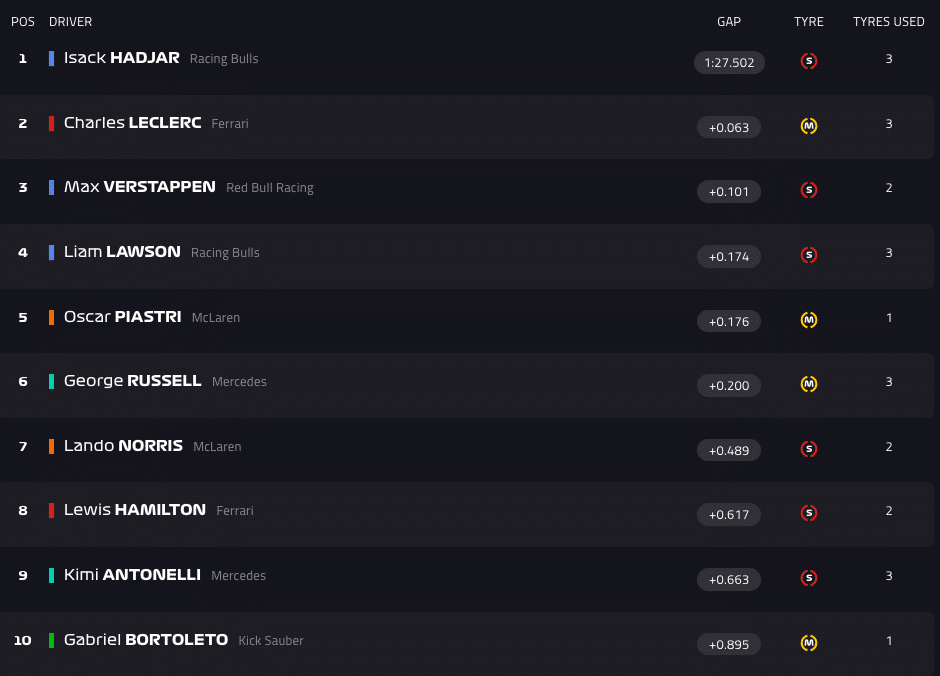Click the orange McLaren color bar beside Piastri

click(x=51, y=317)
